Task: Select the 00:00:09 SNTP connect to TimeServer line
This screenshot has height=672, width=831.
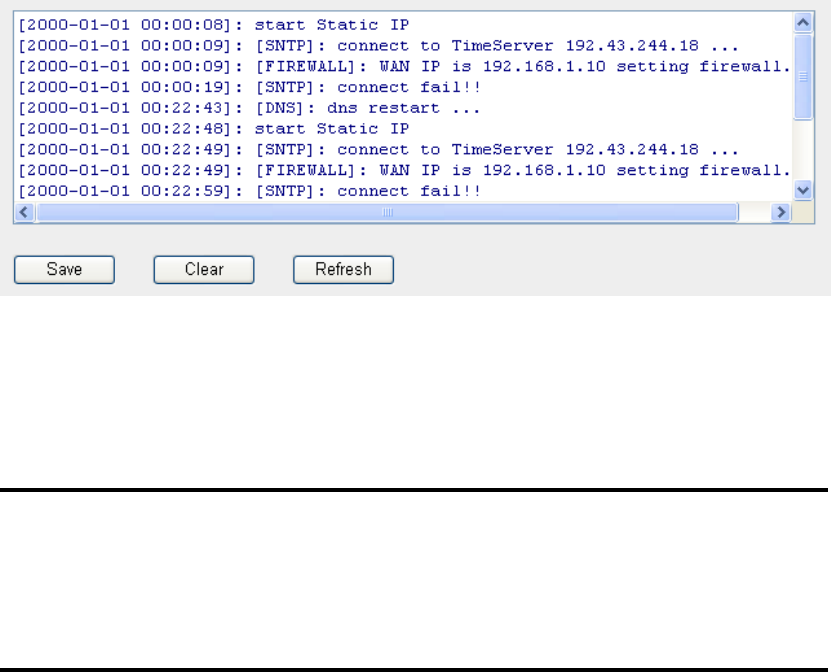Action: pyautogui.click(x=378, y=46)
